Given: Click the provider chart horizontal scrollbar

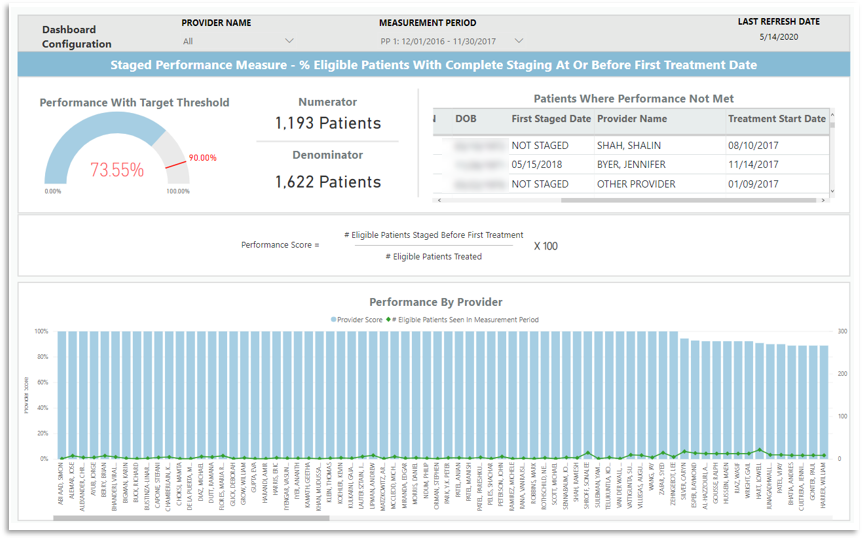Looking at the screenshot, I should coord(190,518).
